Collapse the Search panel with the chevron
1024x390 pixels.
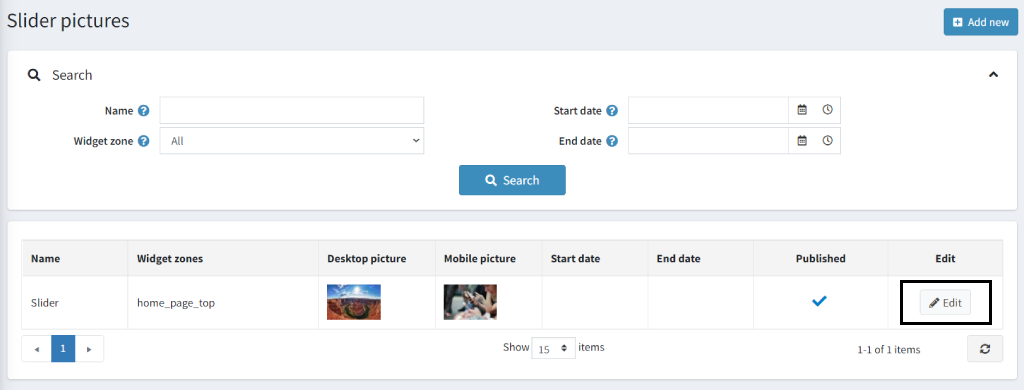coord(993,74)
